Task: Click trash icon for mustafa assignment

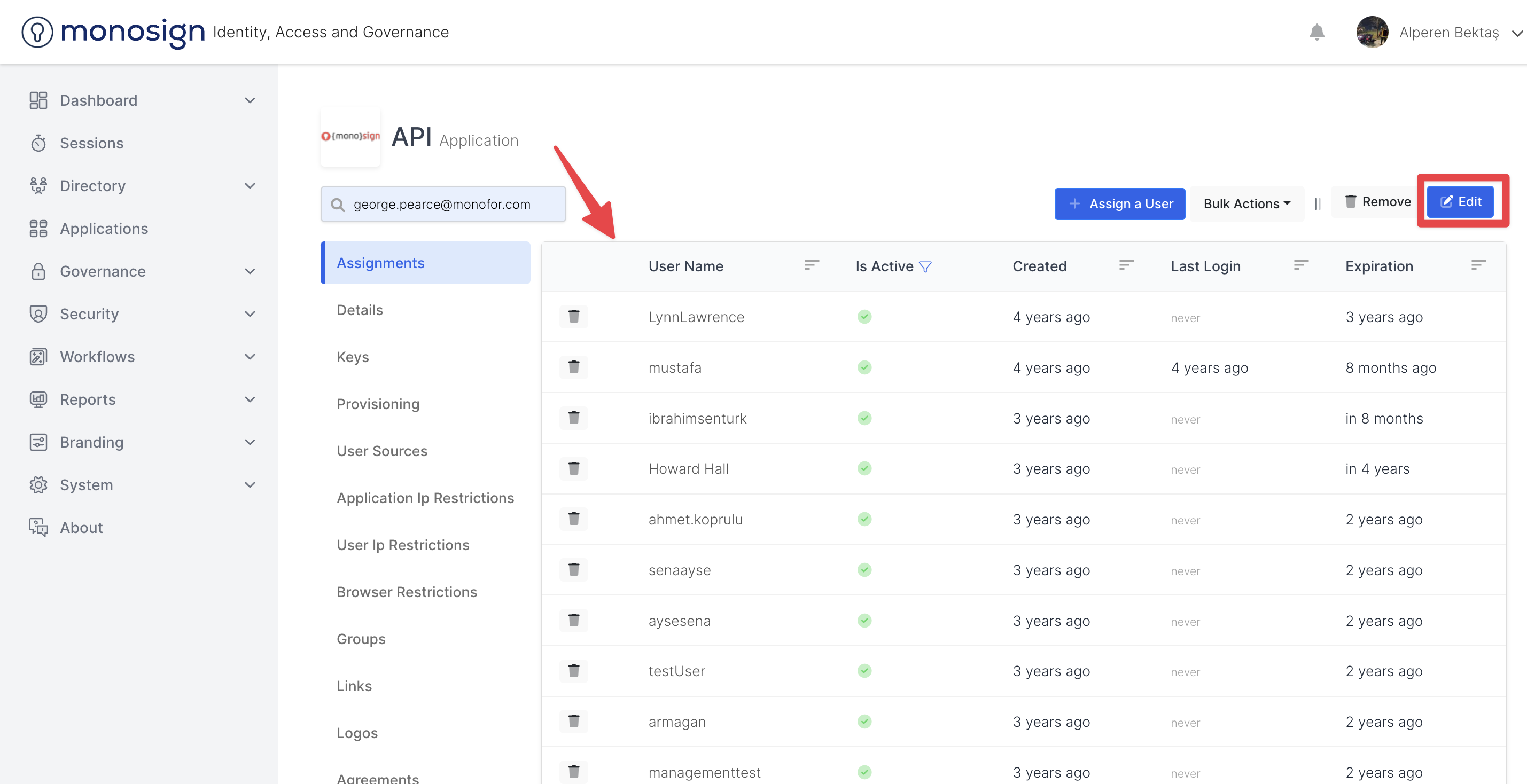Action: (x=573, y=367)
